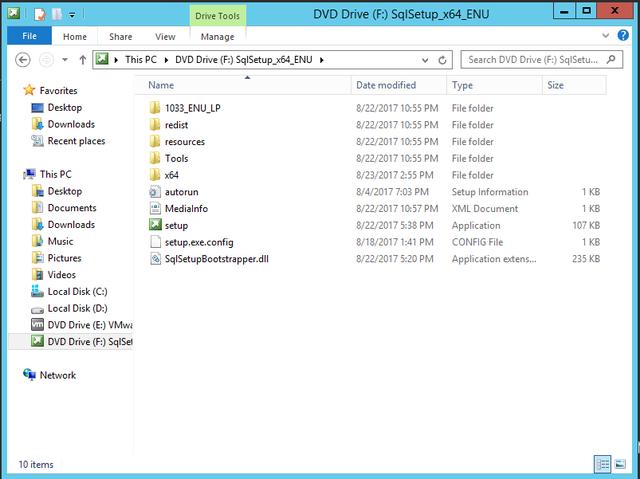The width and height of the screenshot is (640, 479).
Task: Select Downloads under Favorites
Action: click(71, 124)
